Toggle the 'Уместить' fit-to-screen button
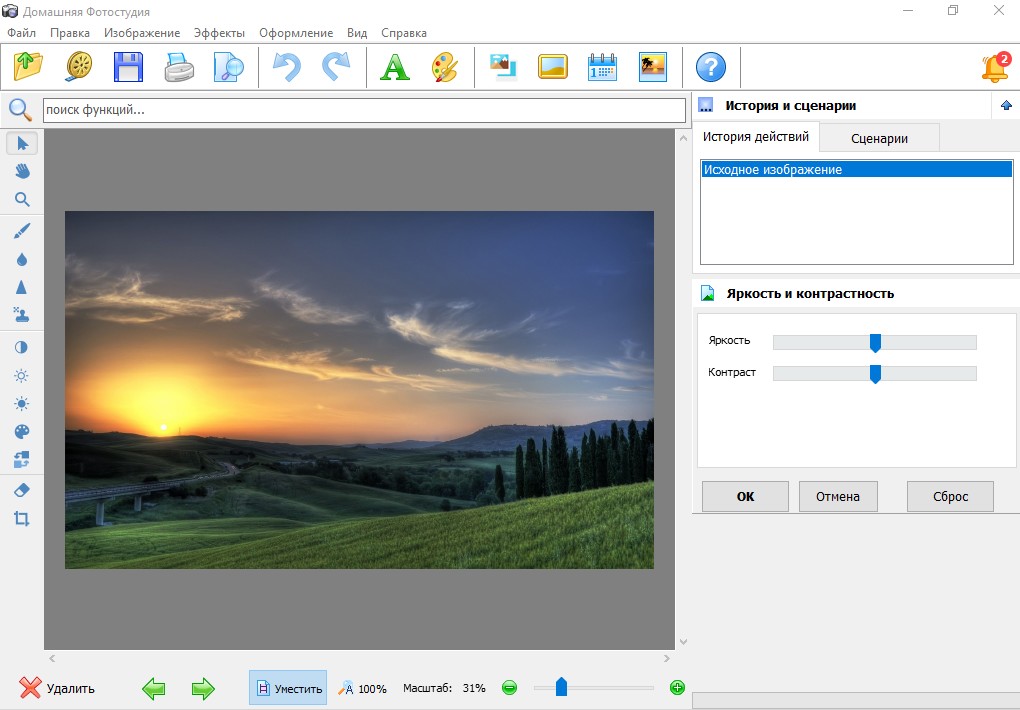1020x710 pixels. (x=288, y=688)
